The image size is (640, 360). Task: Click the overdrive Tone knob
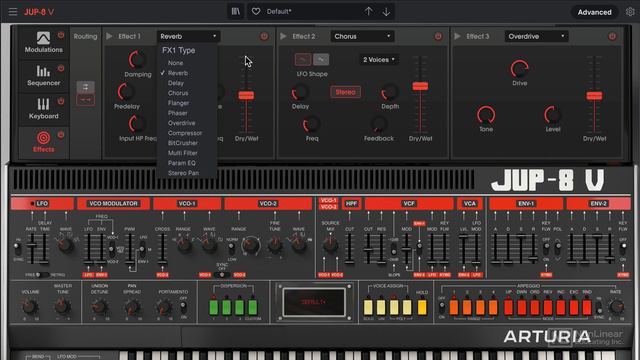tap(486, 115)
